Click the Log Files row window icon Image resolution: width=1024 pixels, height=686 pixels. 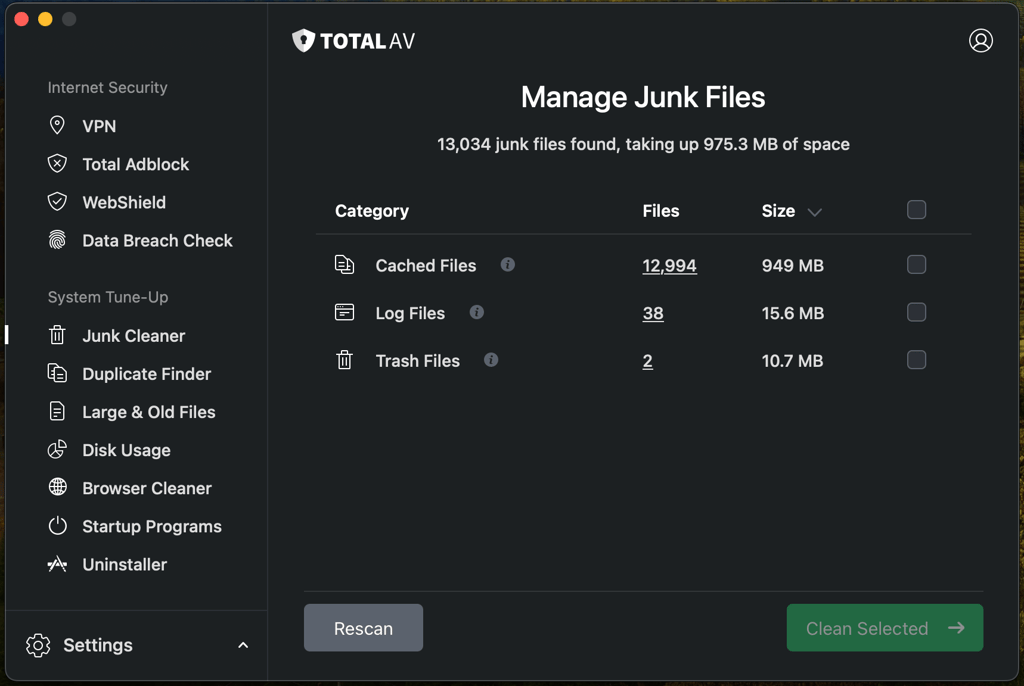click(344, 312)
